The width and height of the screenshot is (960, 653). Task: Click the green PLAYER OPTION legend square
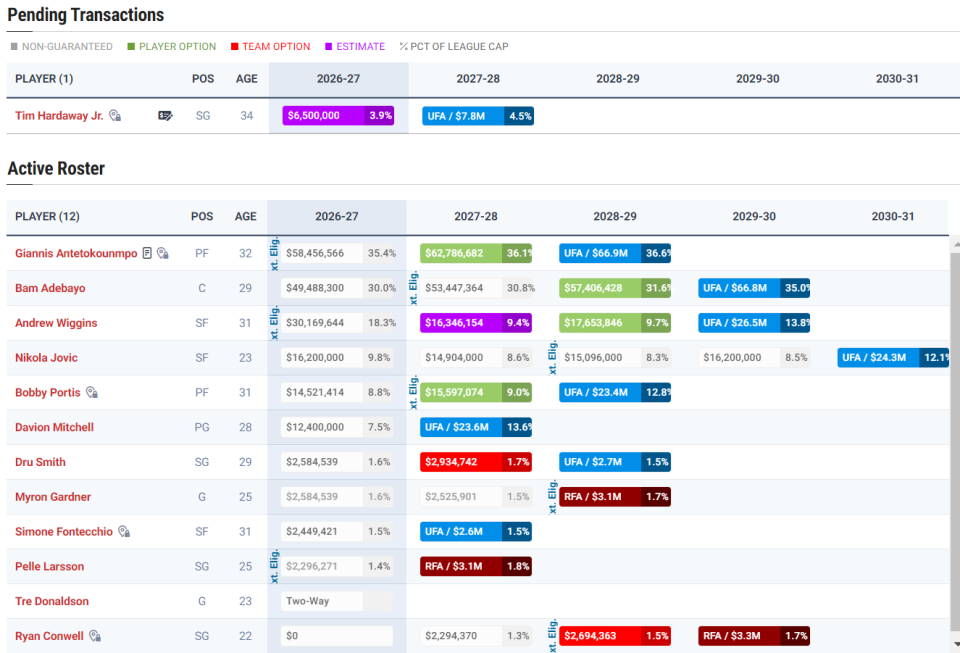[x=131, y=47]
